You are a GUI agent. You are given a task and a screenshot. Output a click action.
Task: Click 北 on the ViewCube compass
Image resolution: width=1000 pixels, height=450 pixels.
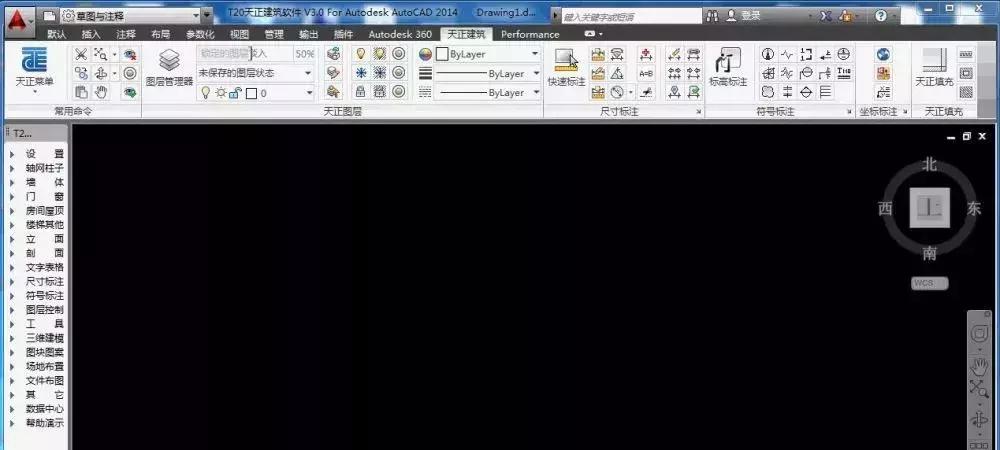point(929,165)
